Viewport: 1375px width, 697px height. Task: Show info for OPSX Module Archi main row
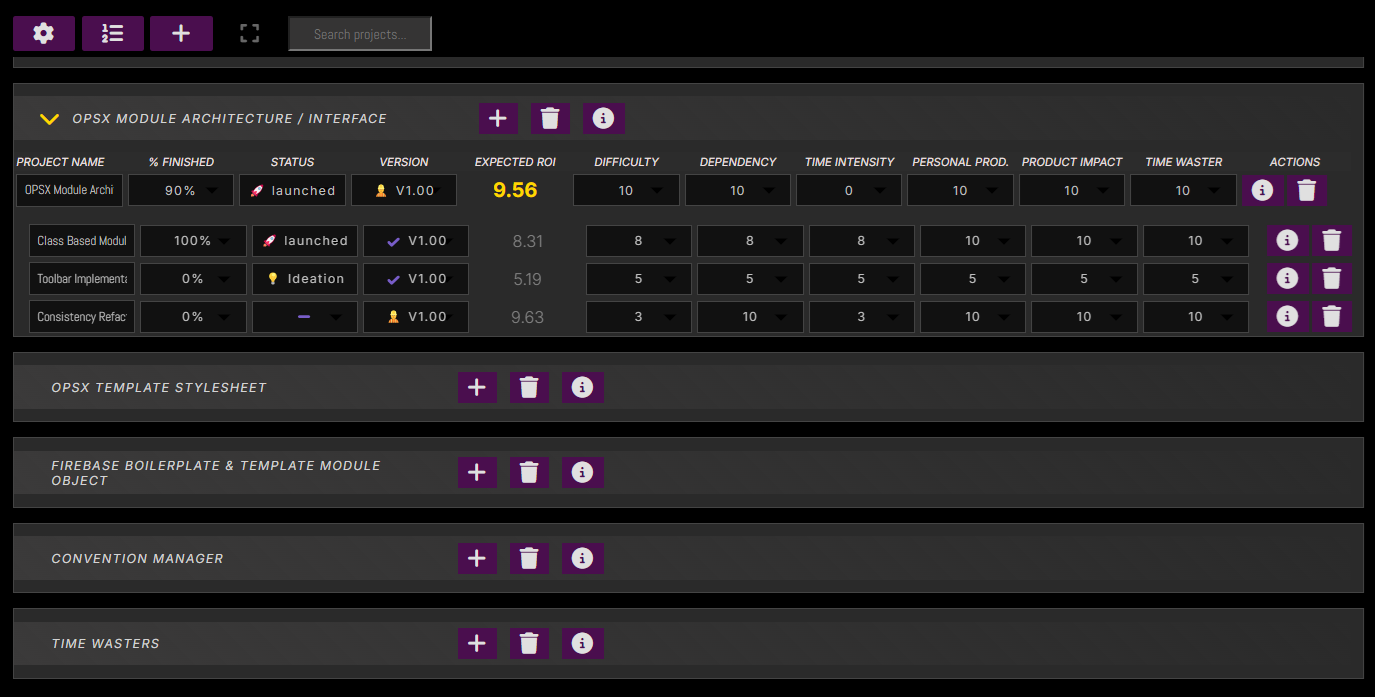[1262, 190]
